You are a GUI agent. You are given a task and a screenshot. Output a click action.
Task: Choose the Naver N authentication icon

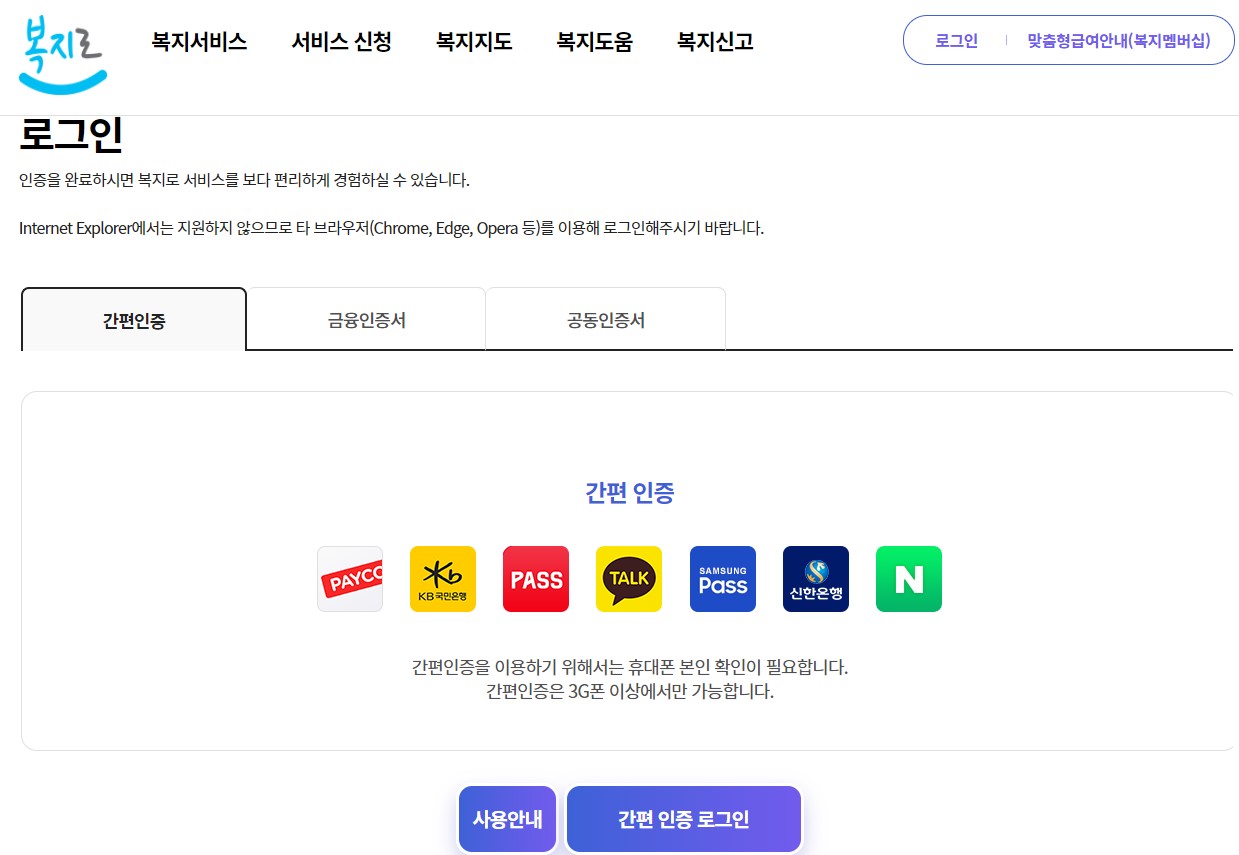point(908,578)
